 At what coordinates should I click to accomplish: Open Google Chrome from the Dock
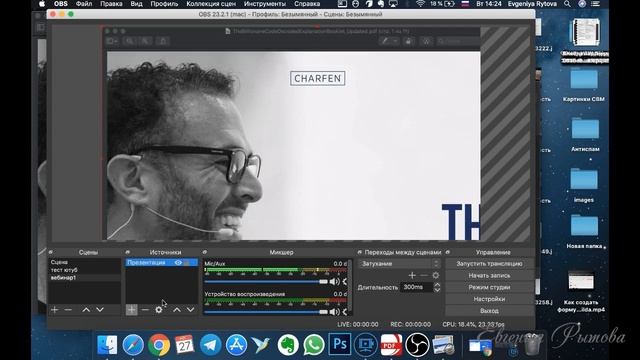tap(159, 344)
